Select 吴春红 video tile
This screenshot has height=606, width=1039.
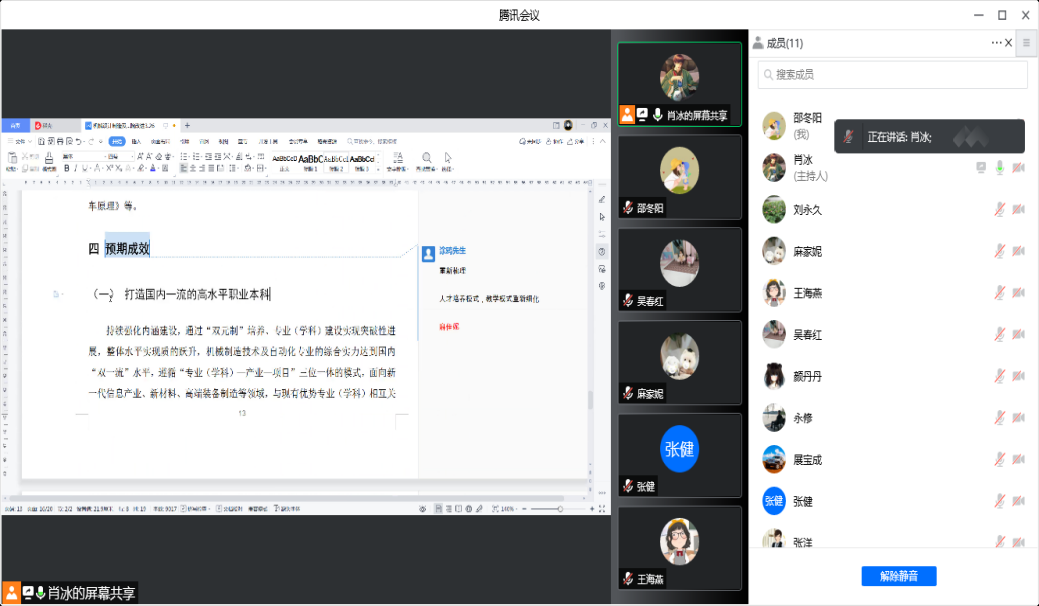pos(679,270)
